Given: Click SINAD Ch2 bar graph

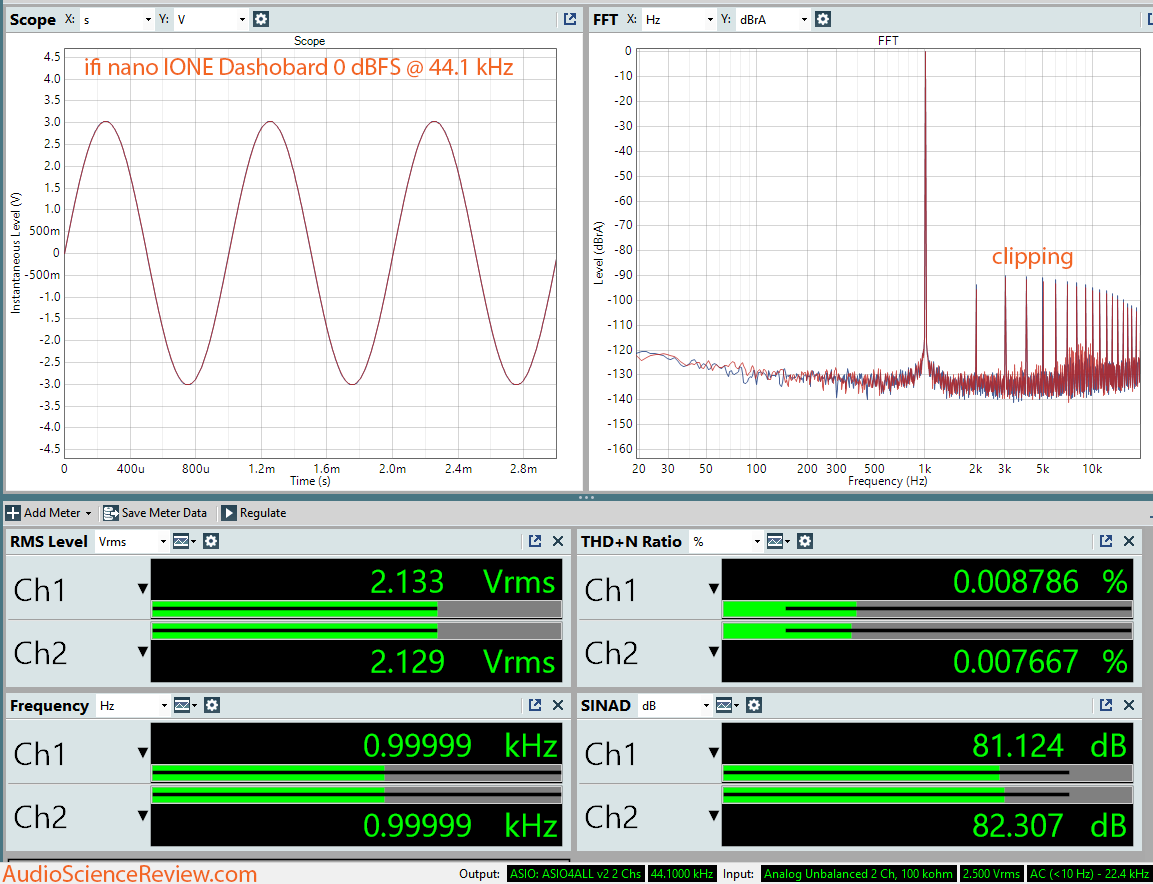Looking at the screenshot, I should click(x=927, y=794).
